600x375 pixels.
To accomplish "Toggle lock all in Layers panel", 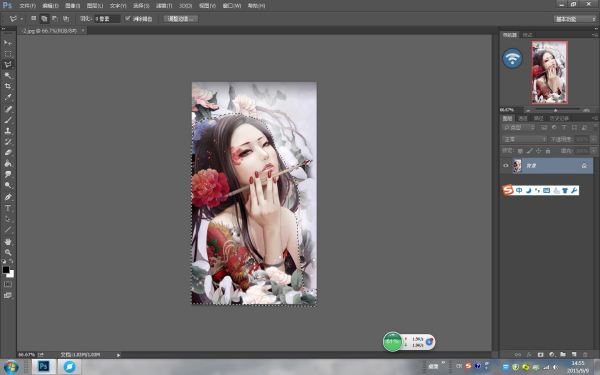I will [548, 151].
